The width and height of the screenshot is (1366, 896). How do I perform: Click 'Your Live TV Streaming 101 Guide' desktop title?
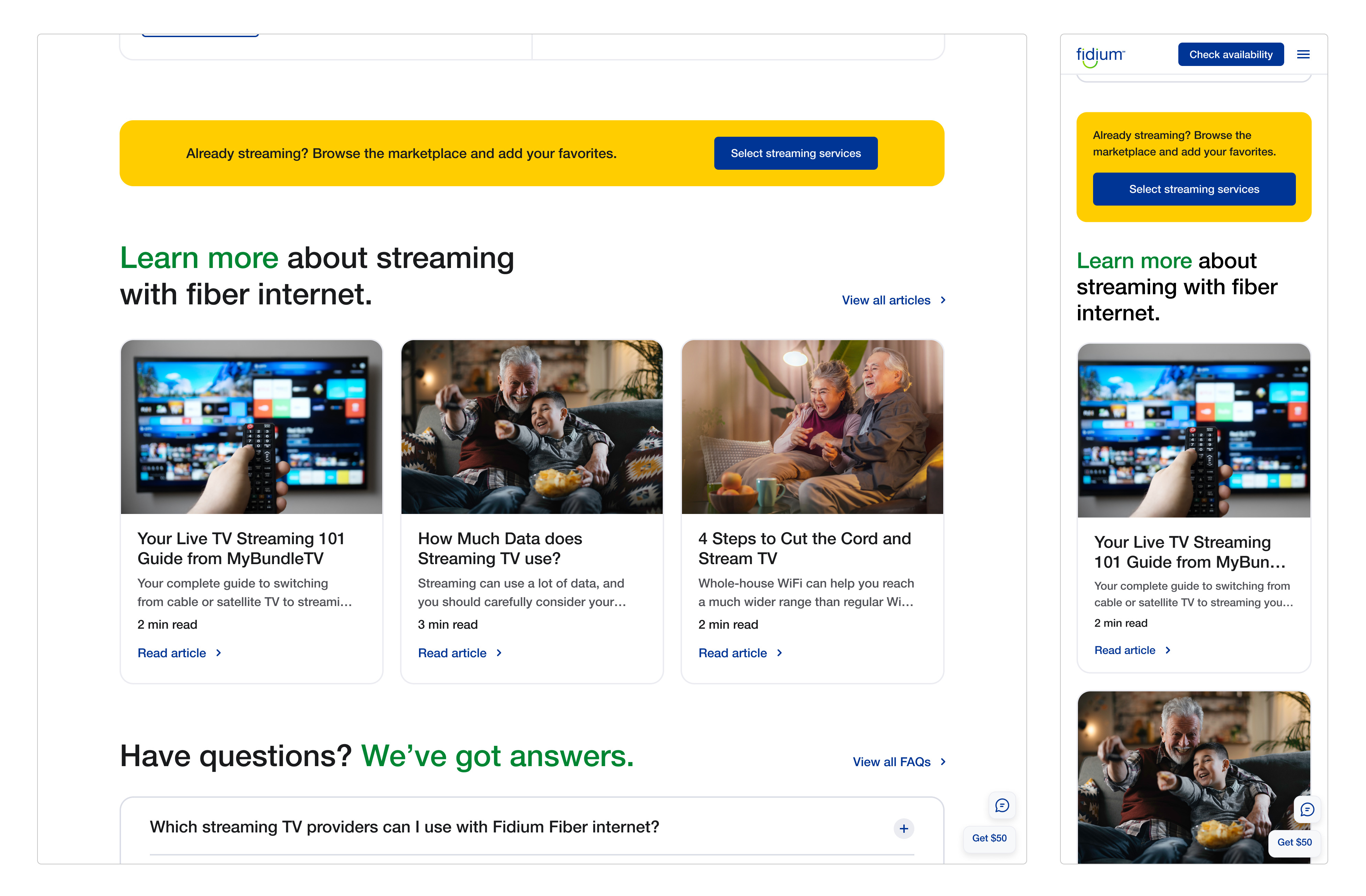pos(241,548)
